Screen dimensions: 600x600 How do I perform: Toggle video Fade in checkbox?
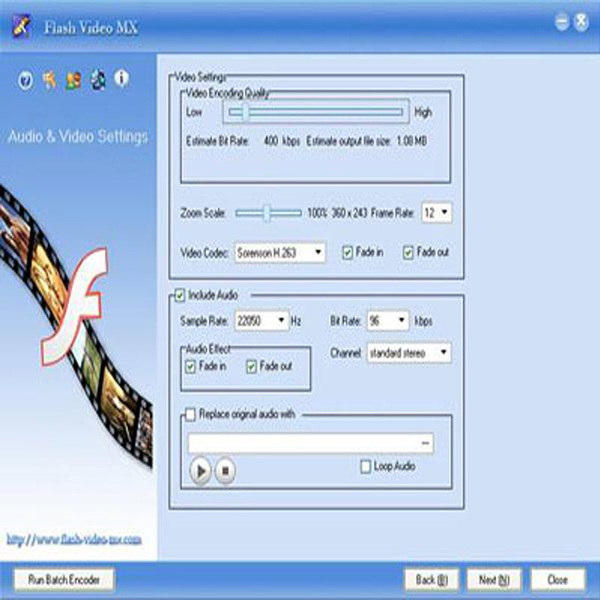(347, 253)
